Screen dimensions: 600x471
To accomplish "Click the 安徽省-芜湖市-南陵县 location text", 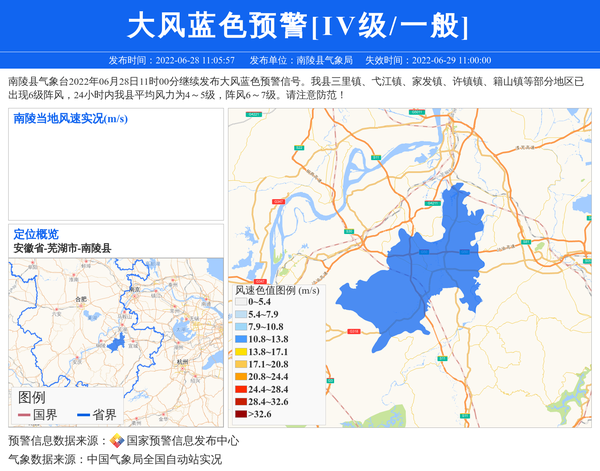I will [x=62, y=247].
